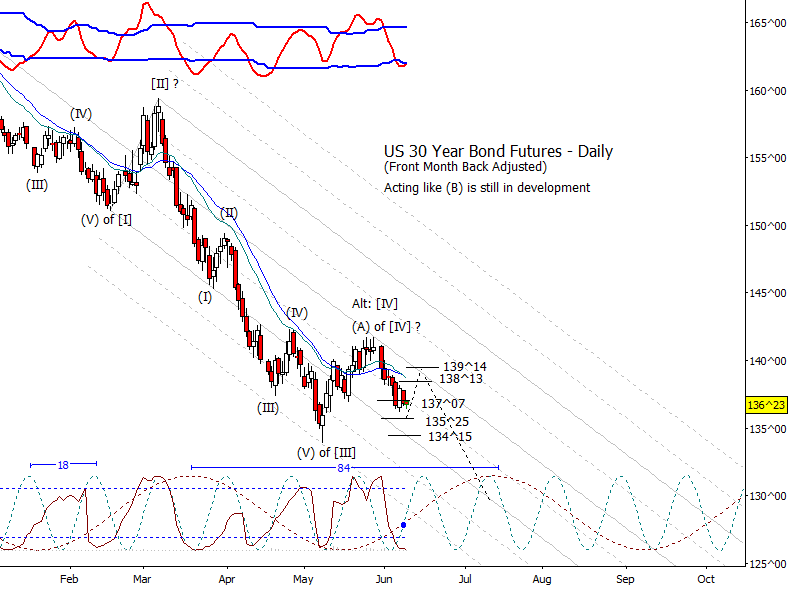Click the 137^07 price level label

point(443,404)
